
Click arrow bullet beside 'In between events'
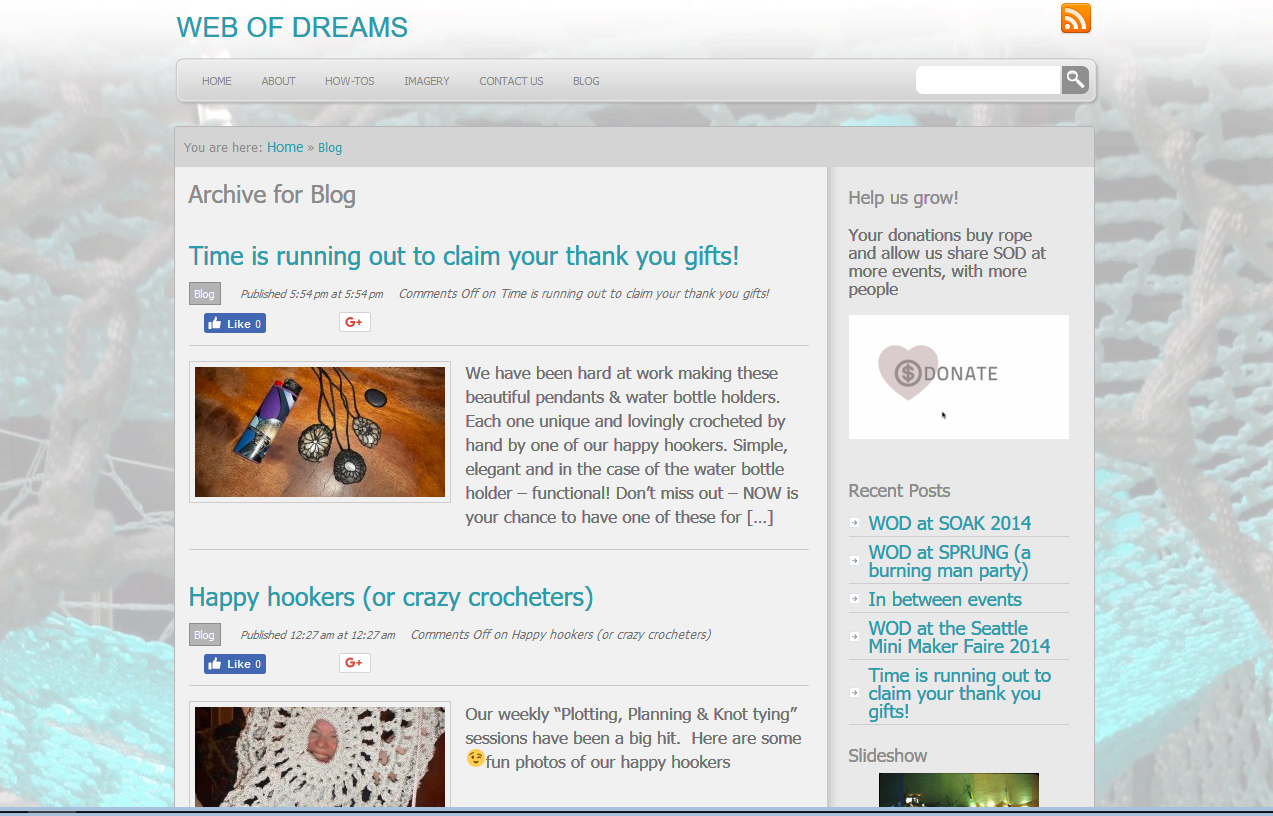[854, 598]
